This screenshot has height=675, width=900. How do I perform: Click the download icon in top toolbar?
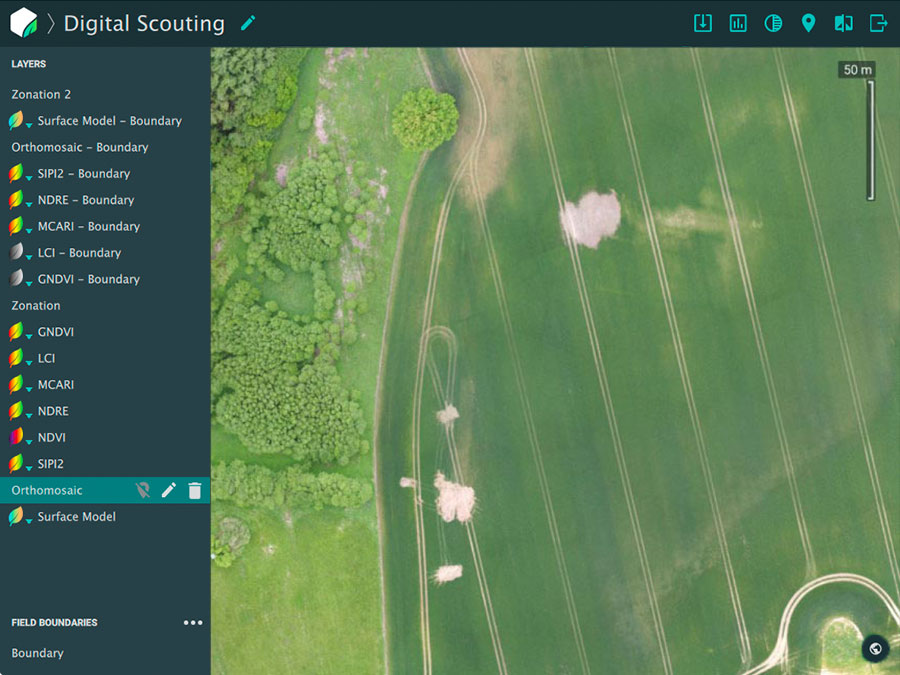(x=703, y=23)
